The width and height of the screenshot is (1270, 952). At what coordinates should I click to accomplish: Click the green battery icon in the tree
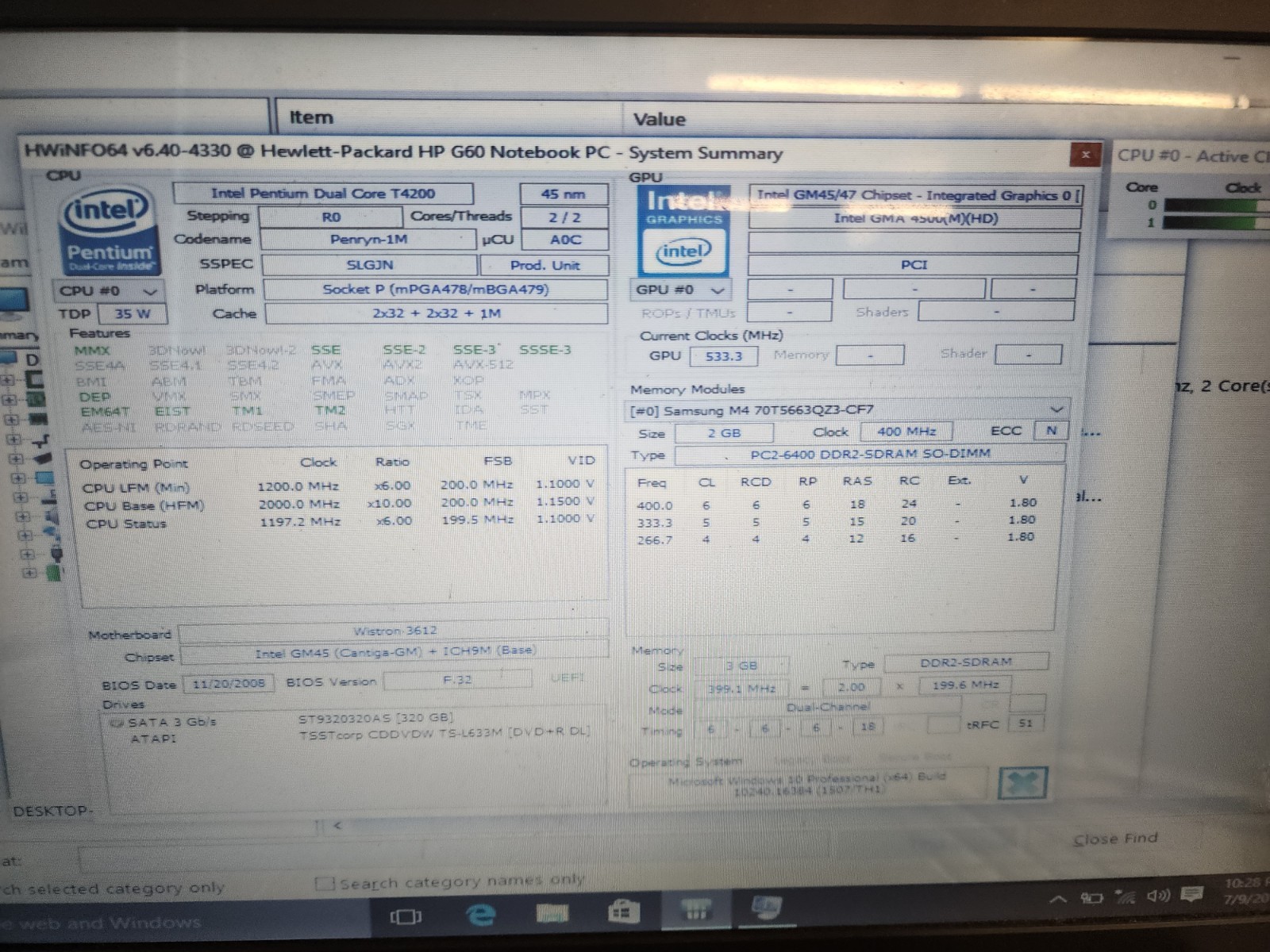(x=53, y=572)
